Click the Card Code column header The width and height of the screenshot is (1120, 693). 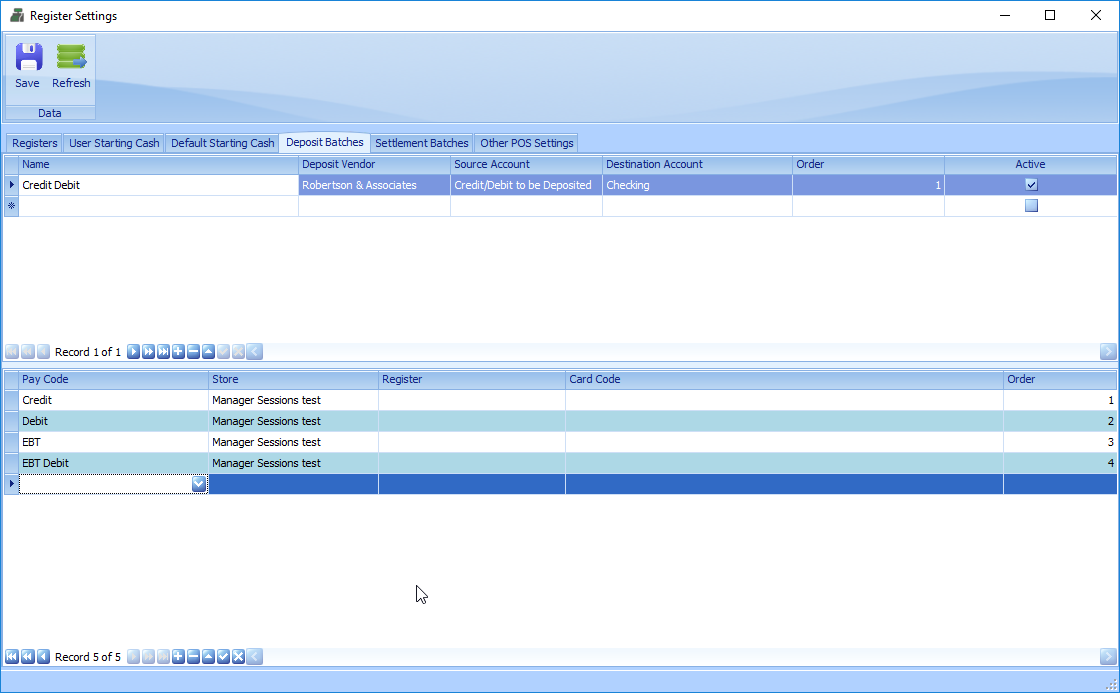[783, 379]
